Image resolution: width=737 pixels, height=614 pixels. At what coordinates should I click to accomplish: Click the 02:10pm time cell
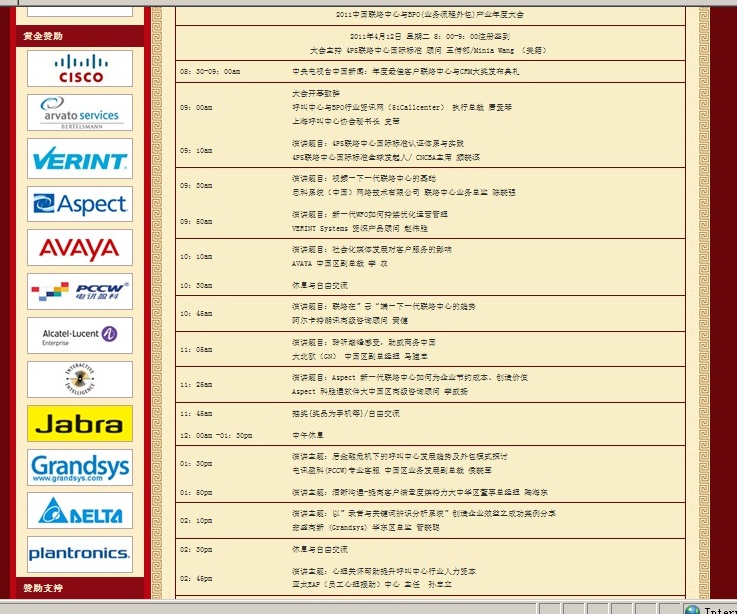click(x=196, y=520)
